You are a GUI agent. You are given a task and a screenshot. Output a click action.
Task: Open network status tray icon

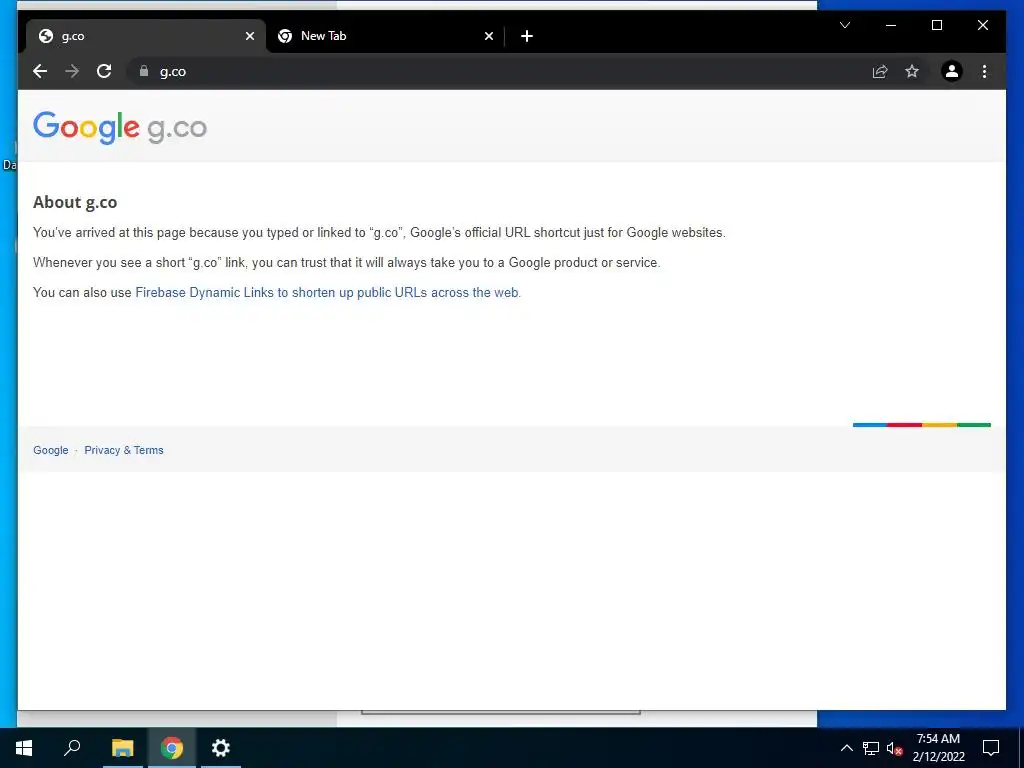871,748
